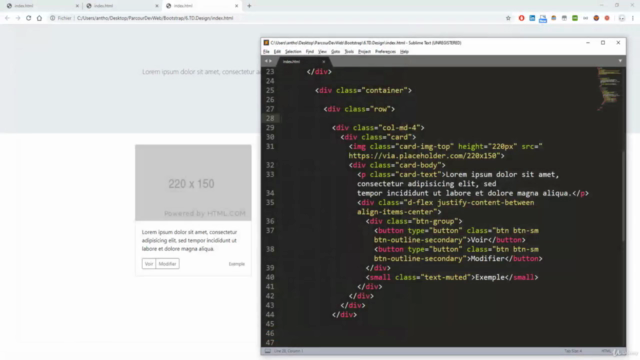Open Chrome's three-dot menu
640x360 pixels.
633,18
